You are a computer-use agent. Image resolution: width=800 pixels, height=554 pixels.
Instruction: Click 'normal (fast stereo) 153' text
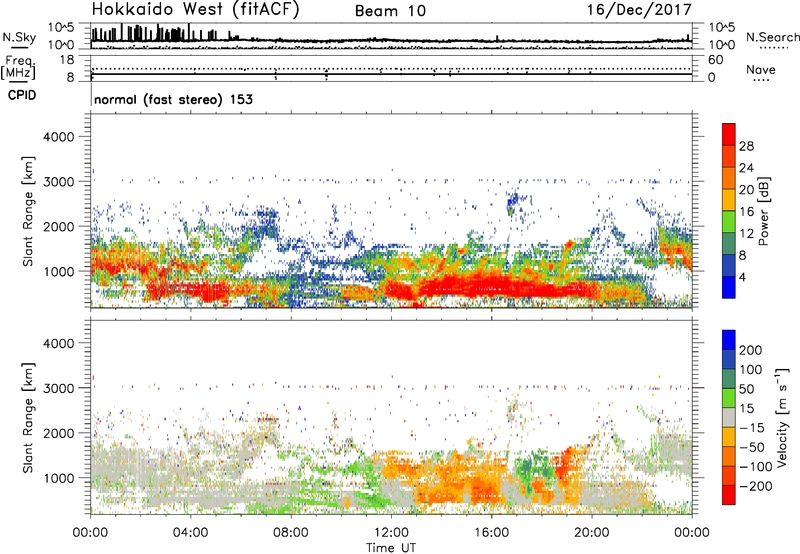[x=173, y=99]
